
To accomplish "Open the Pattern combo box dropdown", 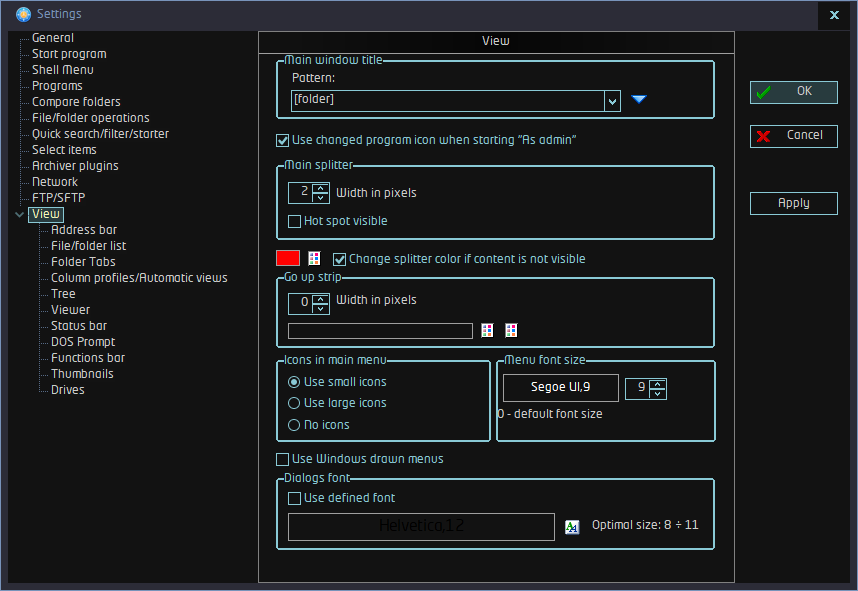I will point(612,100).
